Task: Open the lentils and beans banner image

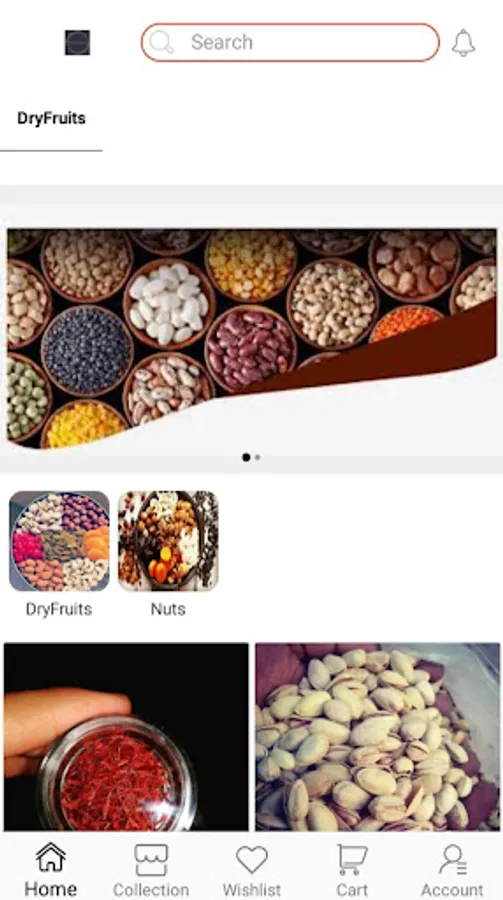Action: click(252, 339)
